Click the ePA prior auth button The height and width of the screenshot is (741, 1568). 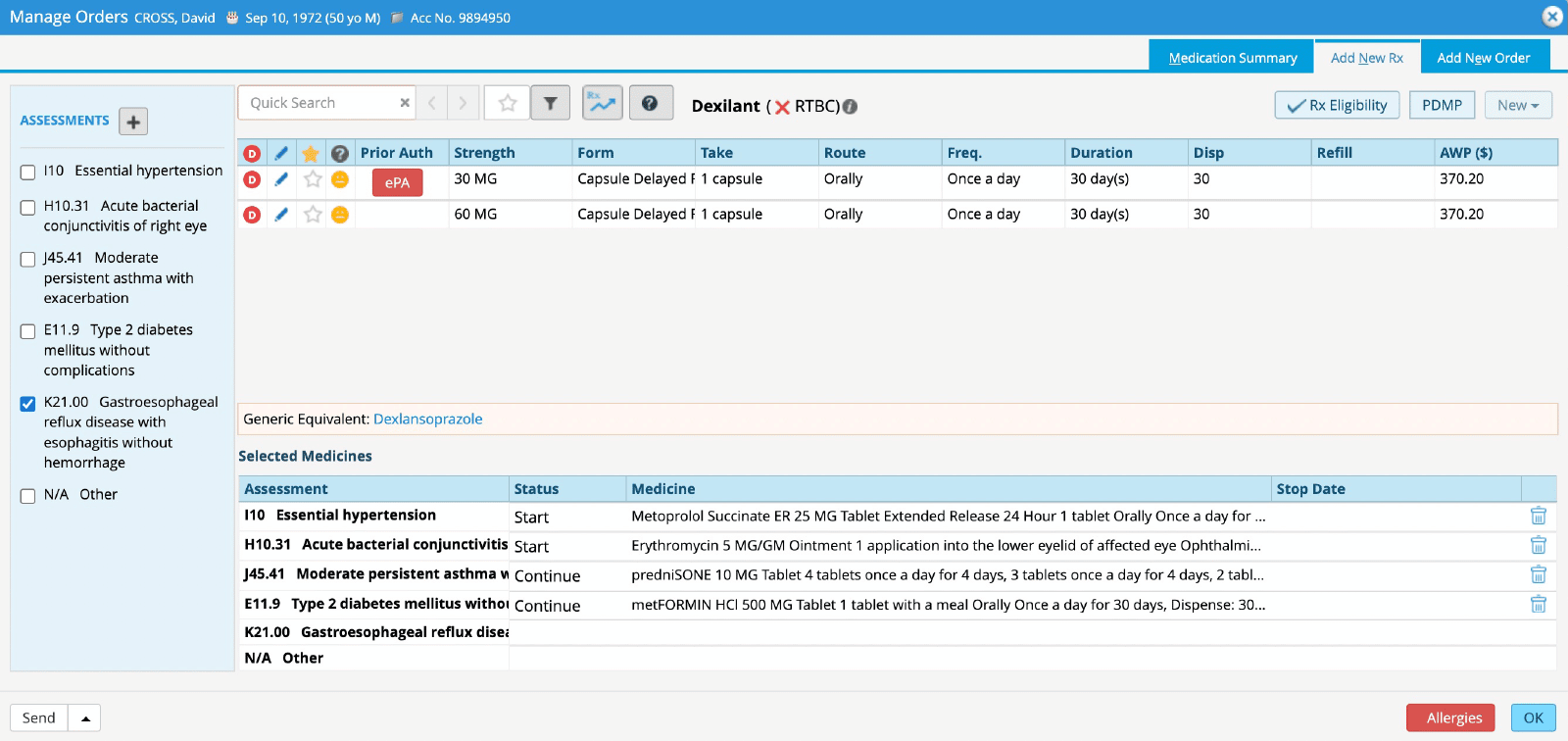point(397,182)
